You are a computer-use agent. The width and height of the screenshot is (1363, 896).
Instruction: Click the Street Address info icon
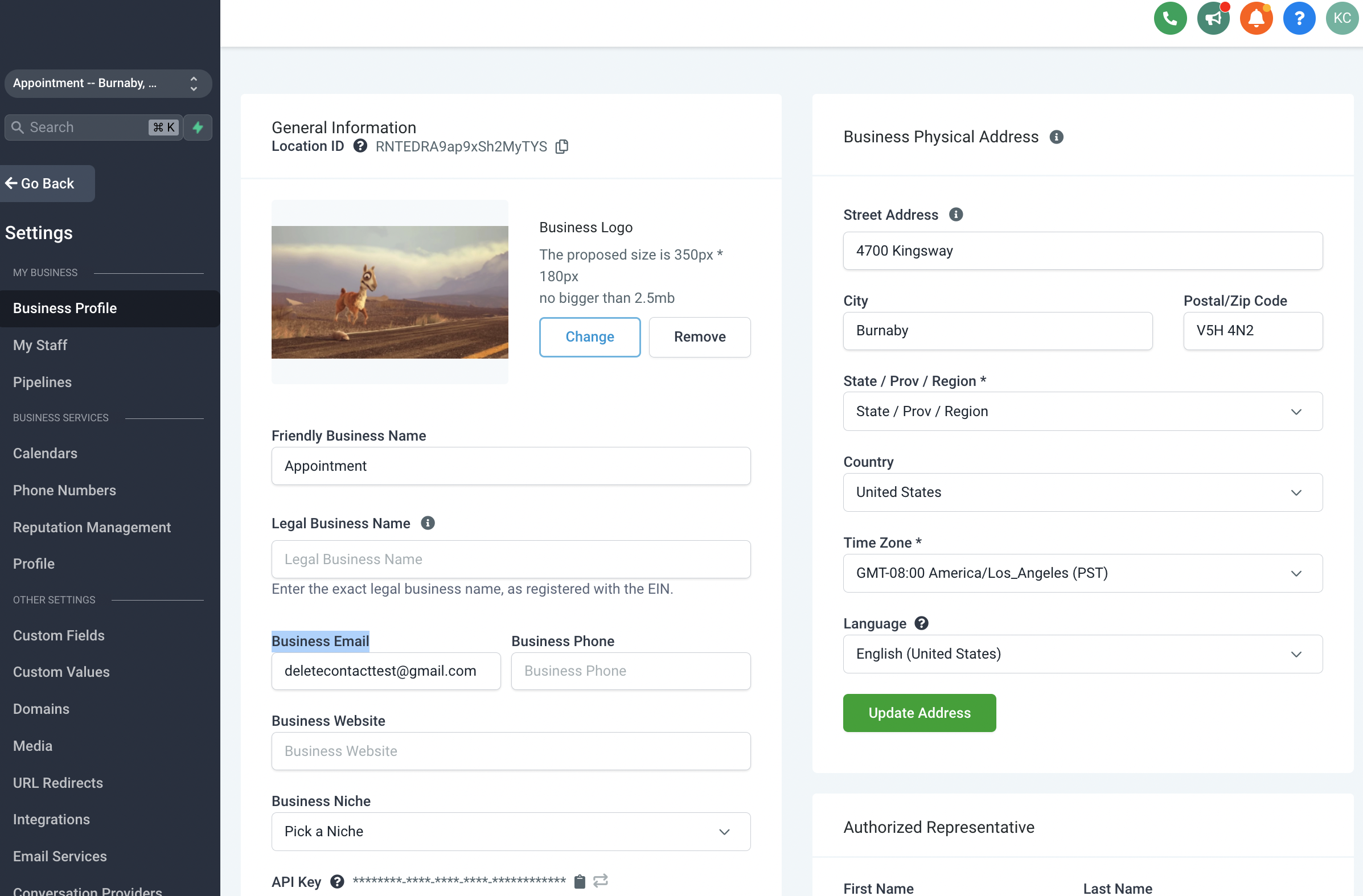(x=955, y=215)
